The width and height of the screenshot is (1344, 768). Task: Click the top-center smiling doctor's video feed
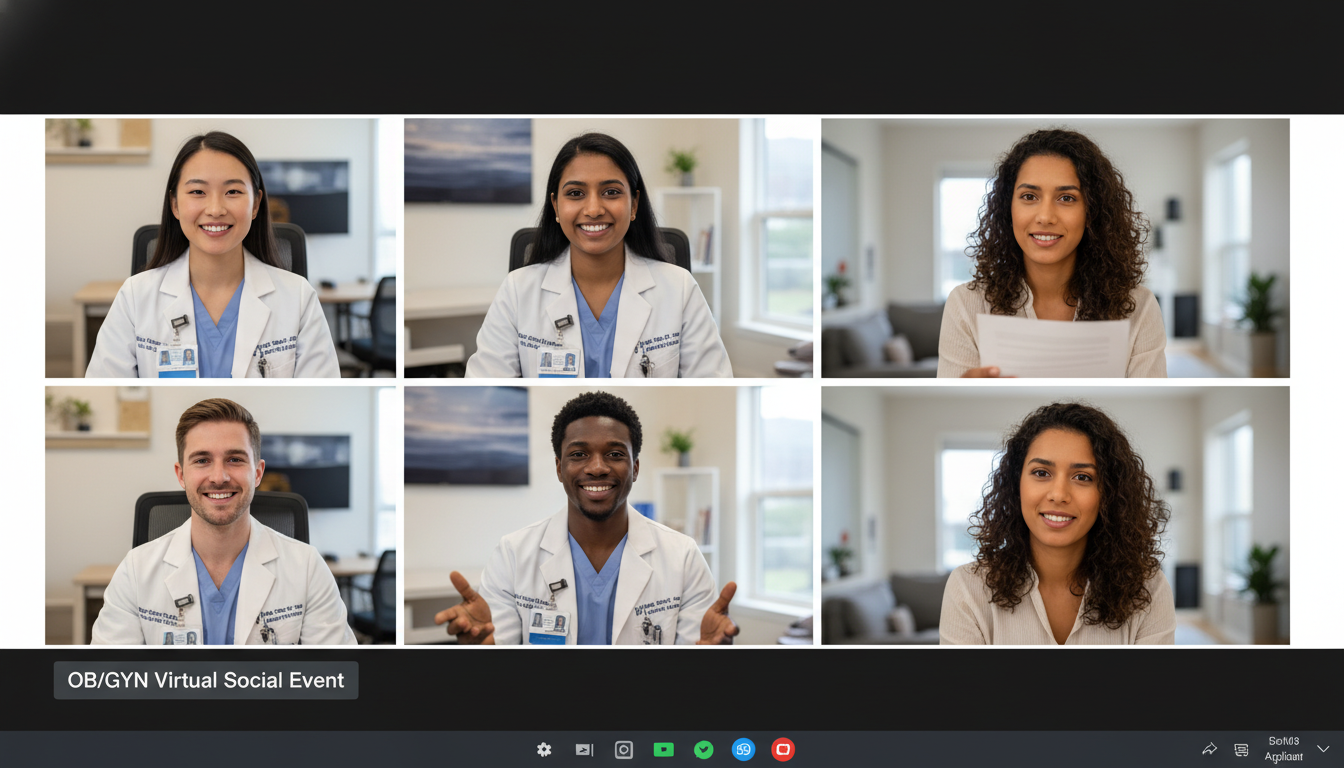[609, 248]
